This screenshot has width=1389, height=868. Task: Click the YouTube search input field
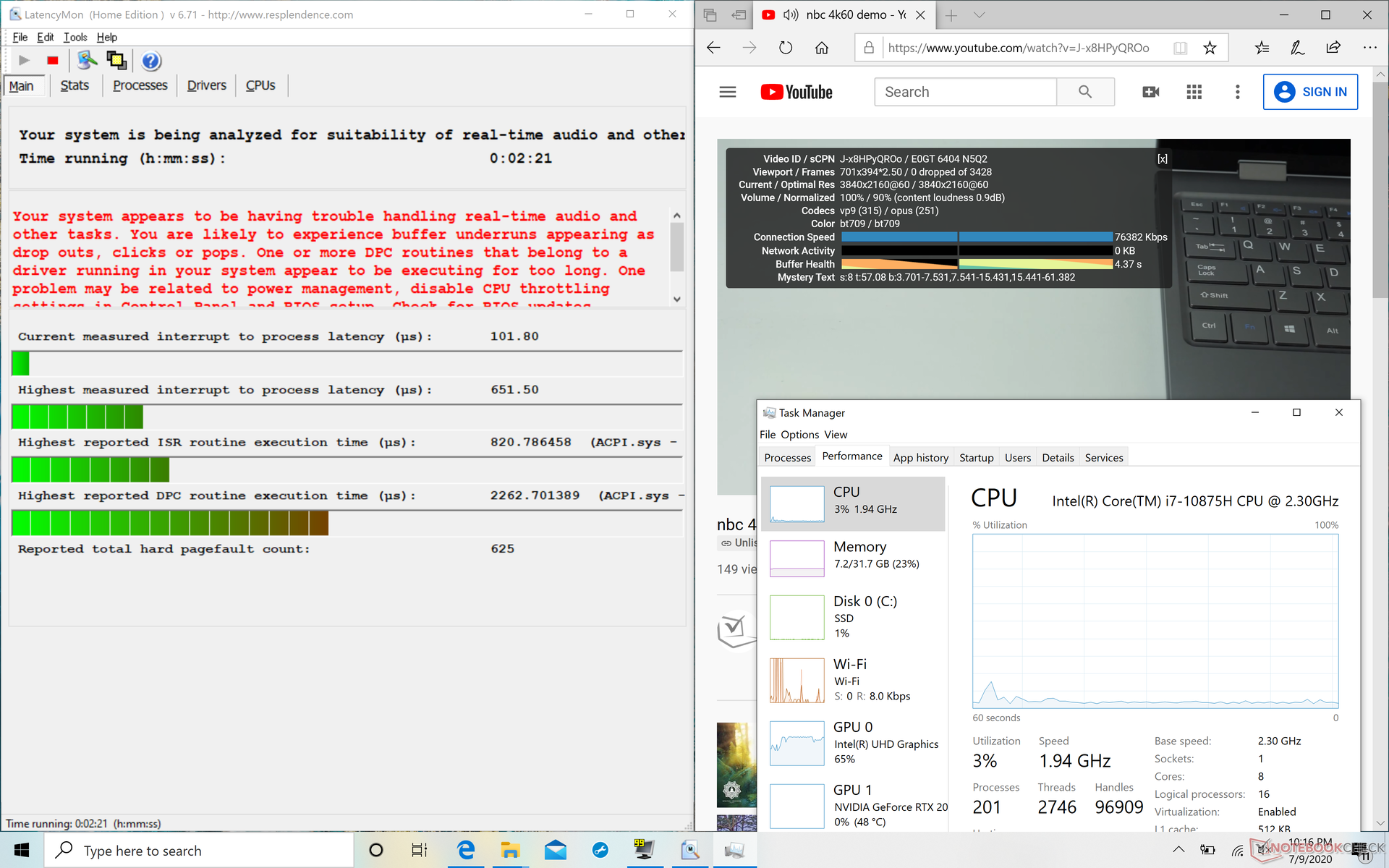pos(965,92)
